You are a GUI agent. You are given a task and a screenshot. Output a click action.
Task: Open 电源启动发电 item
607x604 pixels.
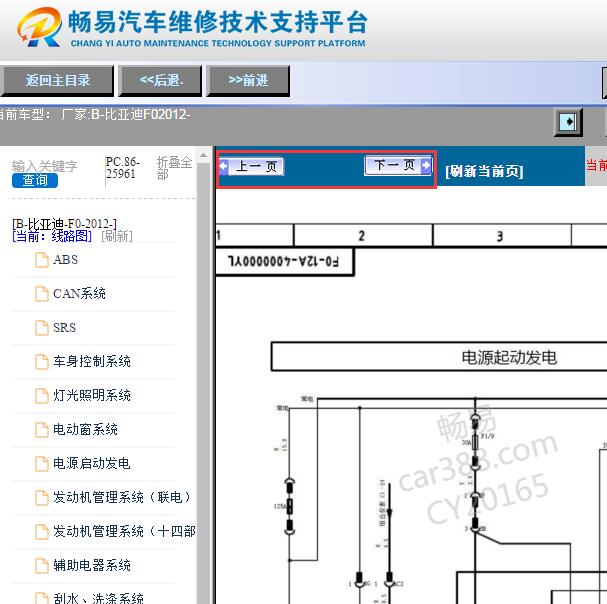[91, 463]
